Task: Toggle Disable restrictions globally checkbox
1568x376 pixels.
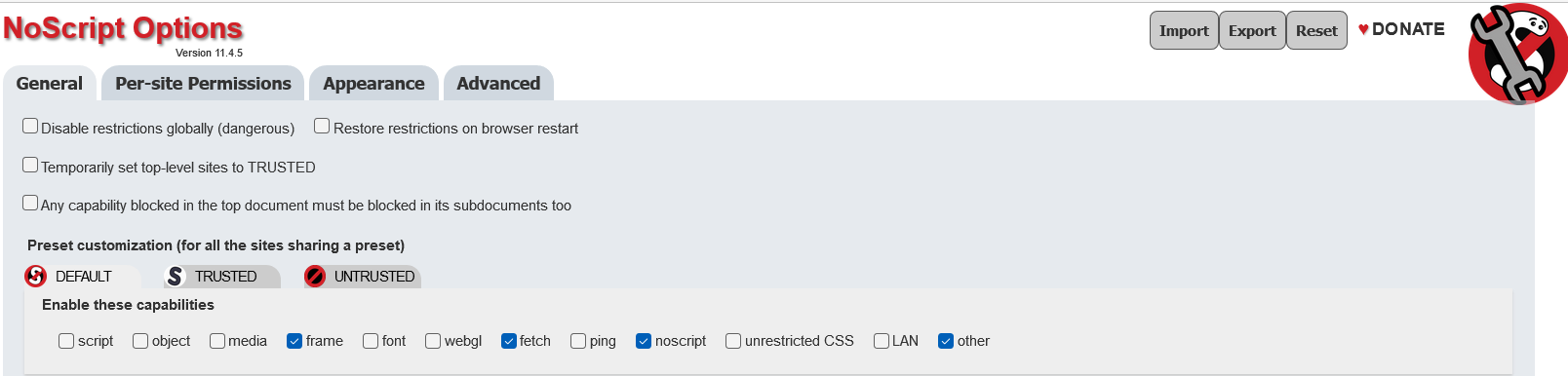Action: click(x=30, y=126)
